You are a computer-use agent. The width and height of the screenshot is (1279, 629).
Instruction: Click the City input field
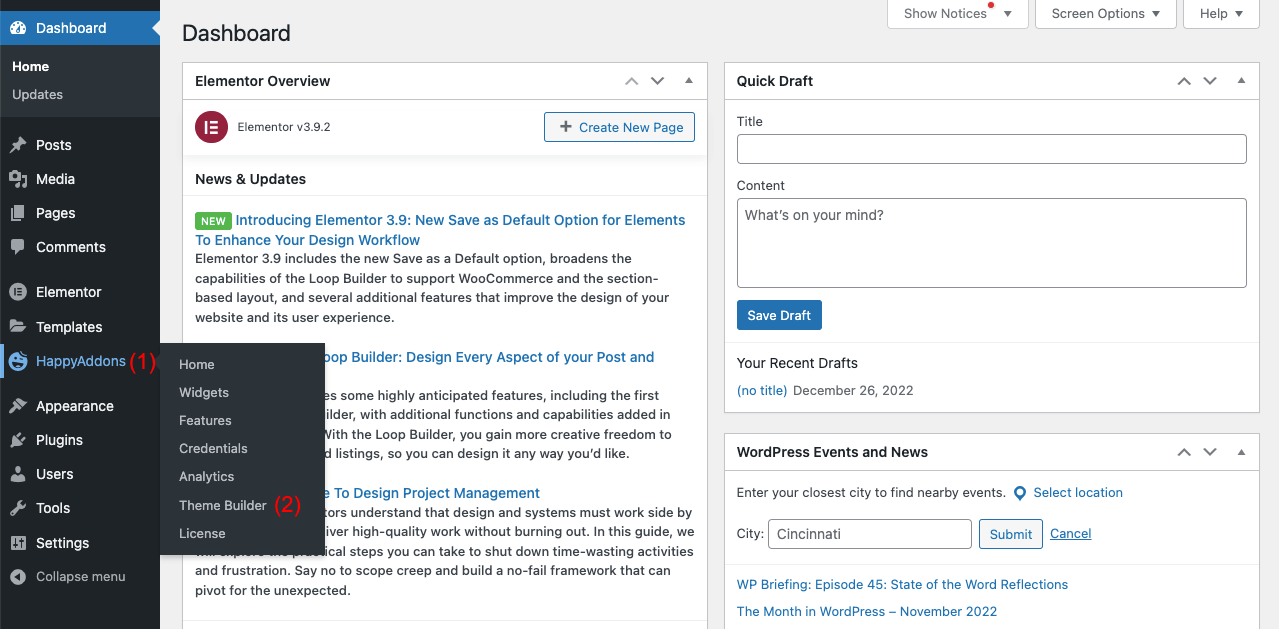coord(870,534)
